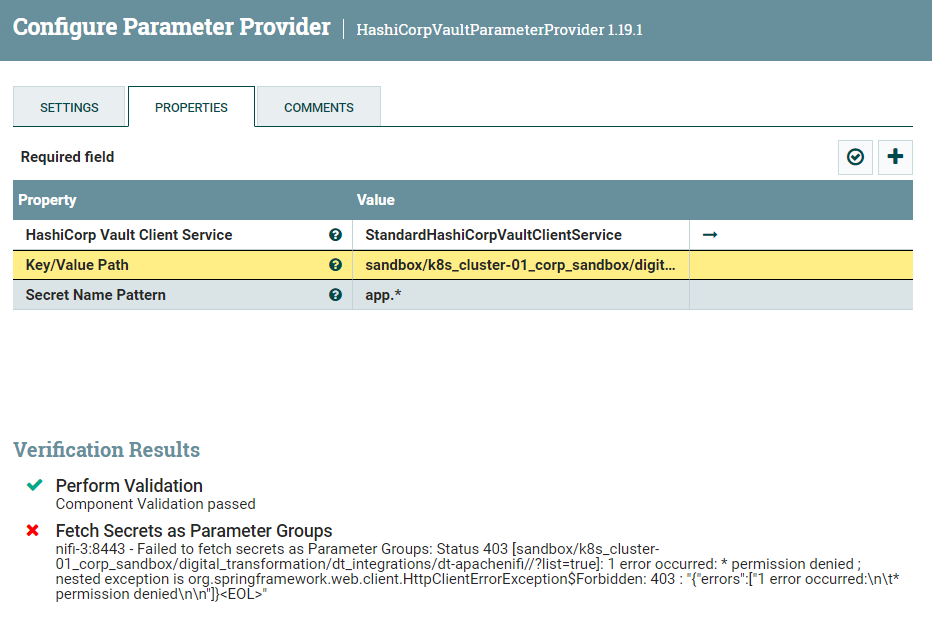Image resolution: width=932 pixels, height=624 pixels.
Task: Click help icon for Secret Name Pattern
Action: [x=336, y=295]
